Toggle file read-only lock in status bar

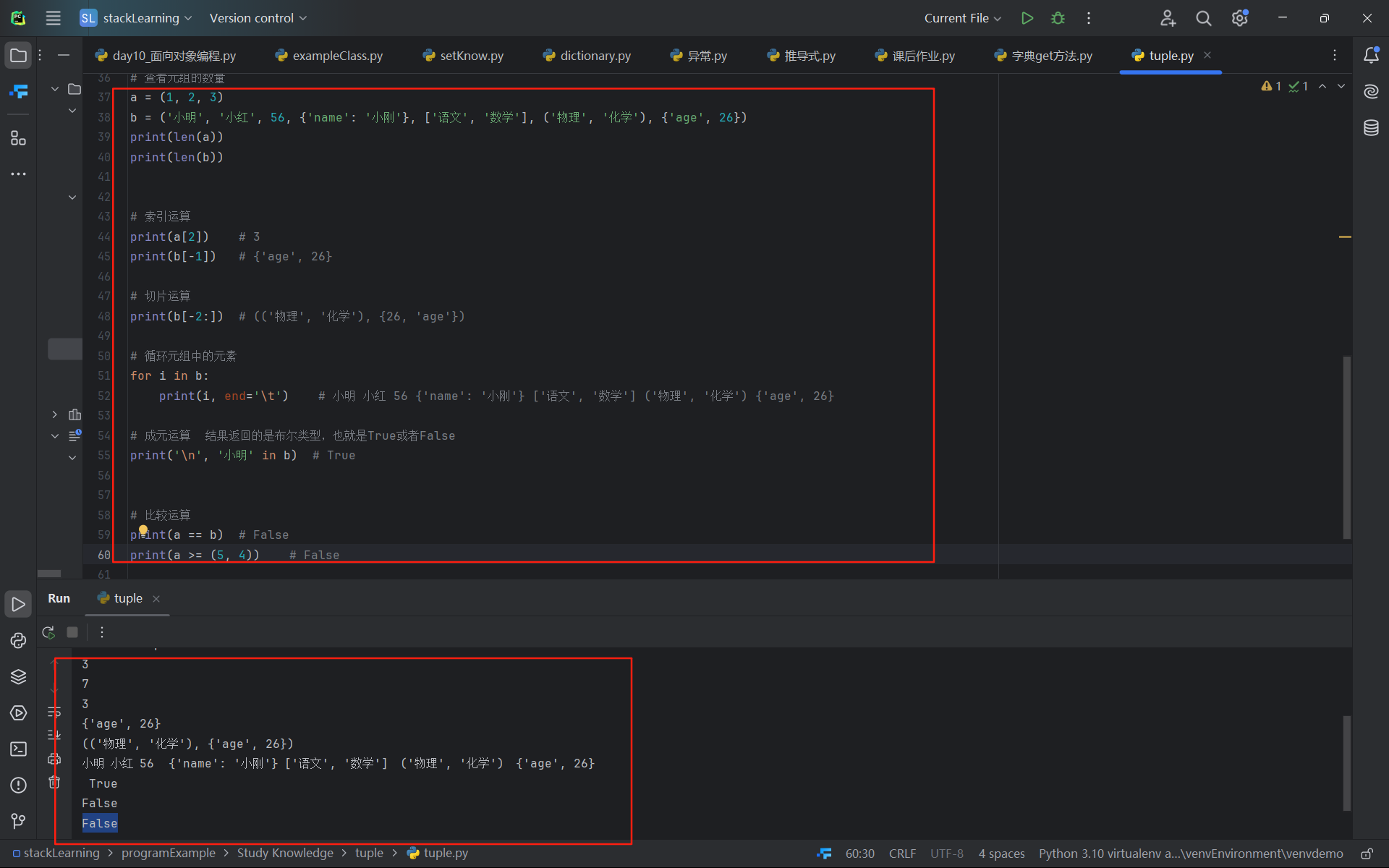[1367, 854]
